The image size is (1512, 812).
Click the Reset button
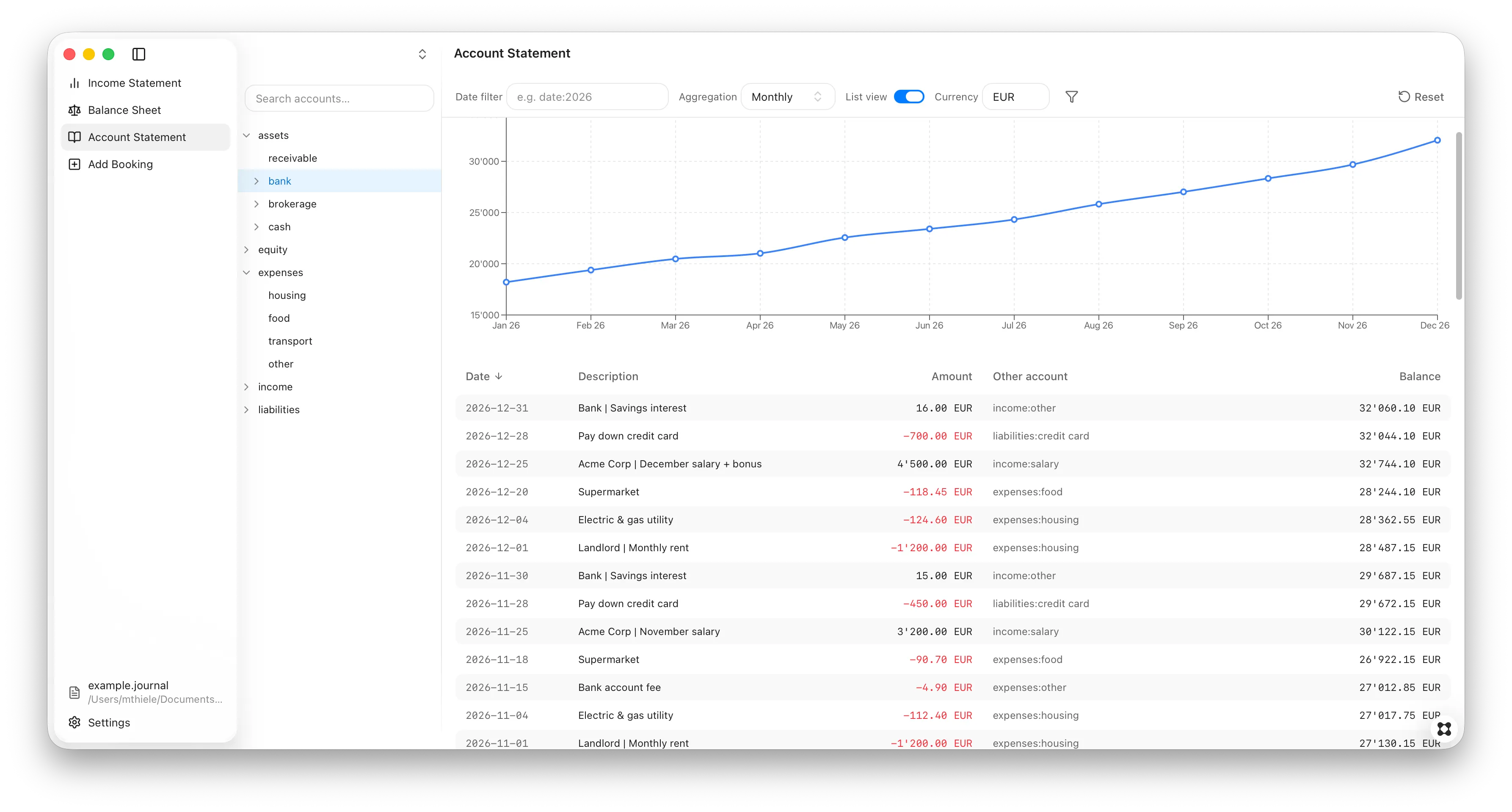click(x=1421, y=97)
